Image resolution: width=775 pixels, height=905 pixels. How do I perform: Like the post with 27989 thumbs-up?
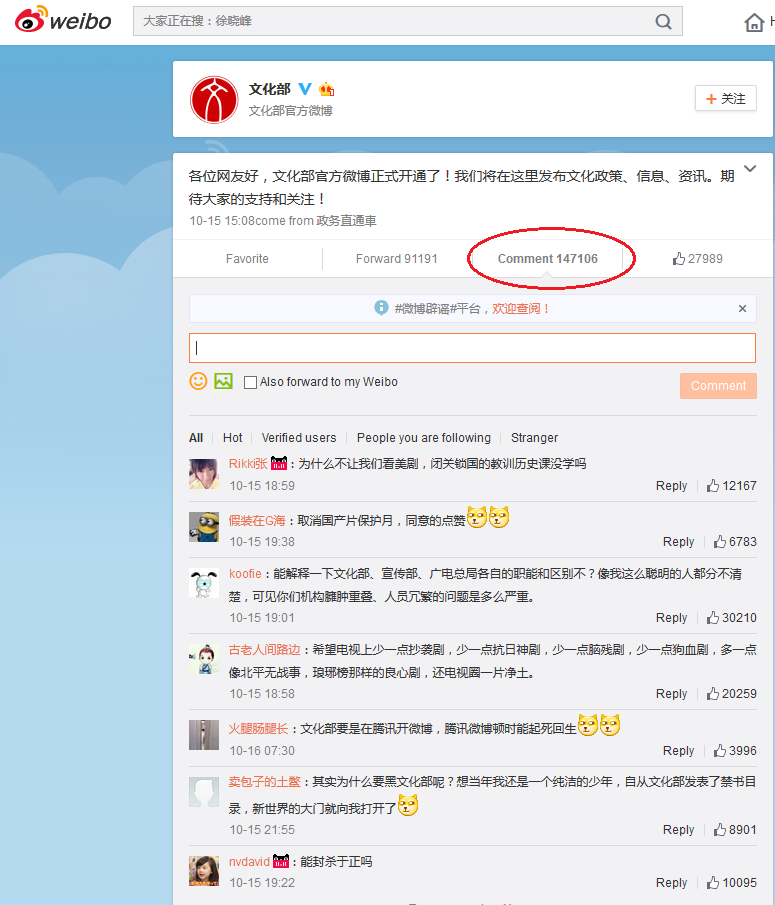point(697,259)
